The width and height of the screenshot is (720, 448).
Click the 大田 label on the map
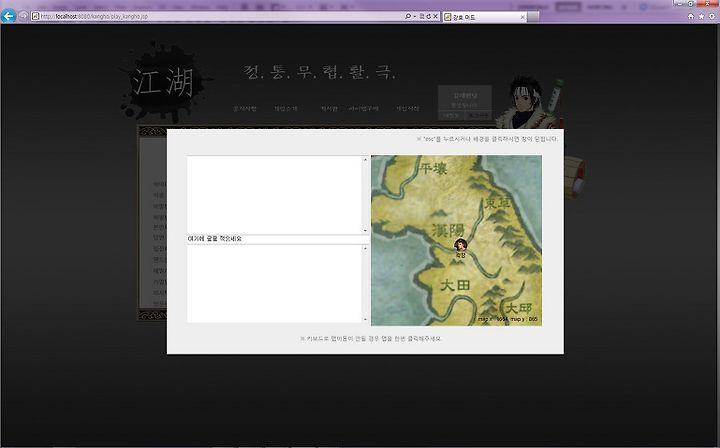[x=455, y=286]
